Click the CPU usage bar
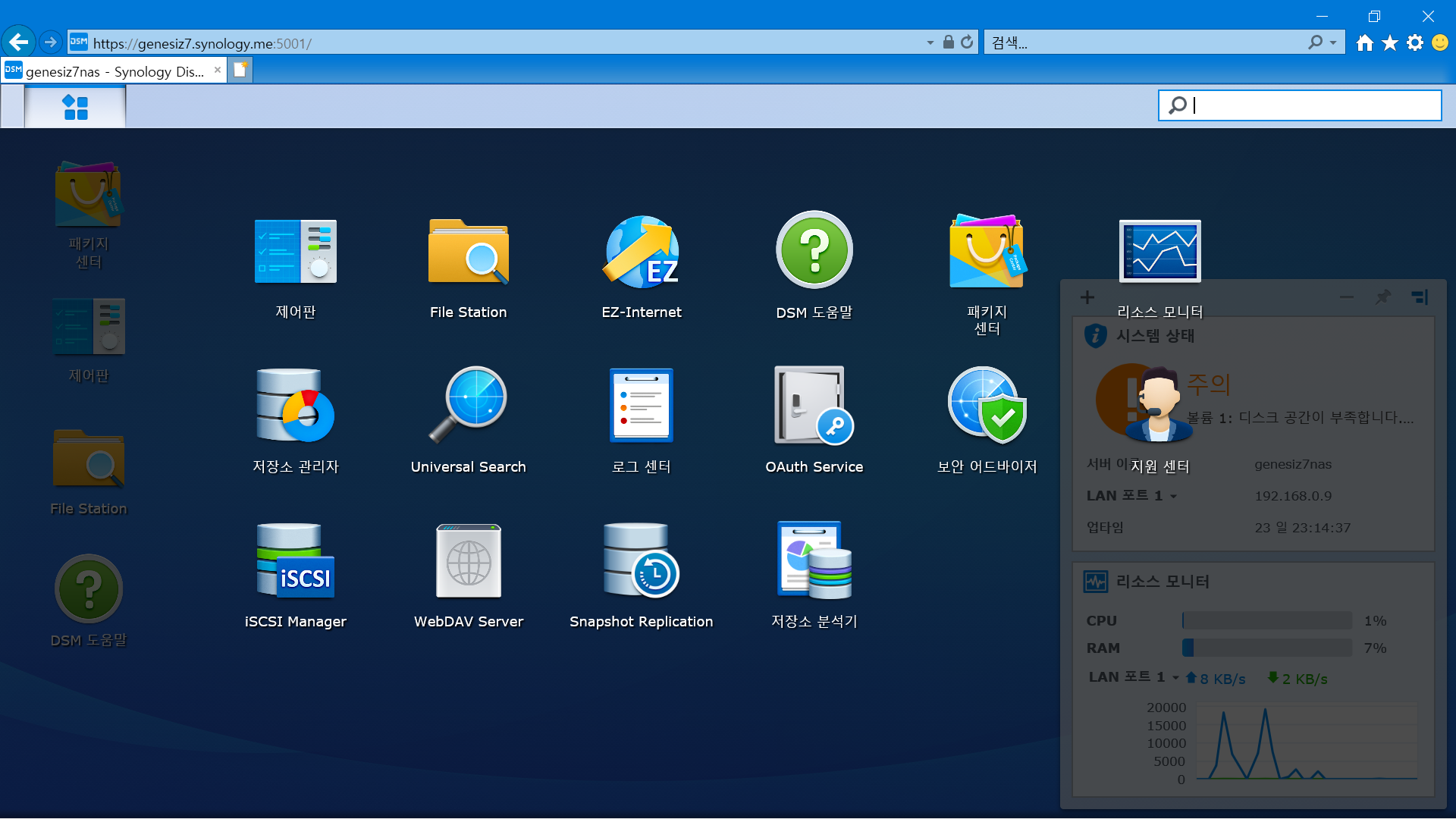The image size is (1456, 819). tap(1266, 620)
